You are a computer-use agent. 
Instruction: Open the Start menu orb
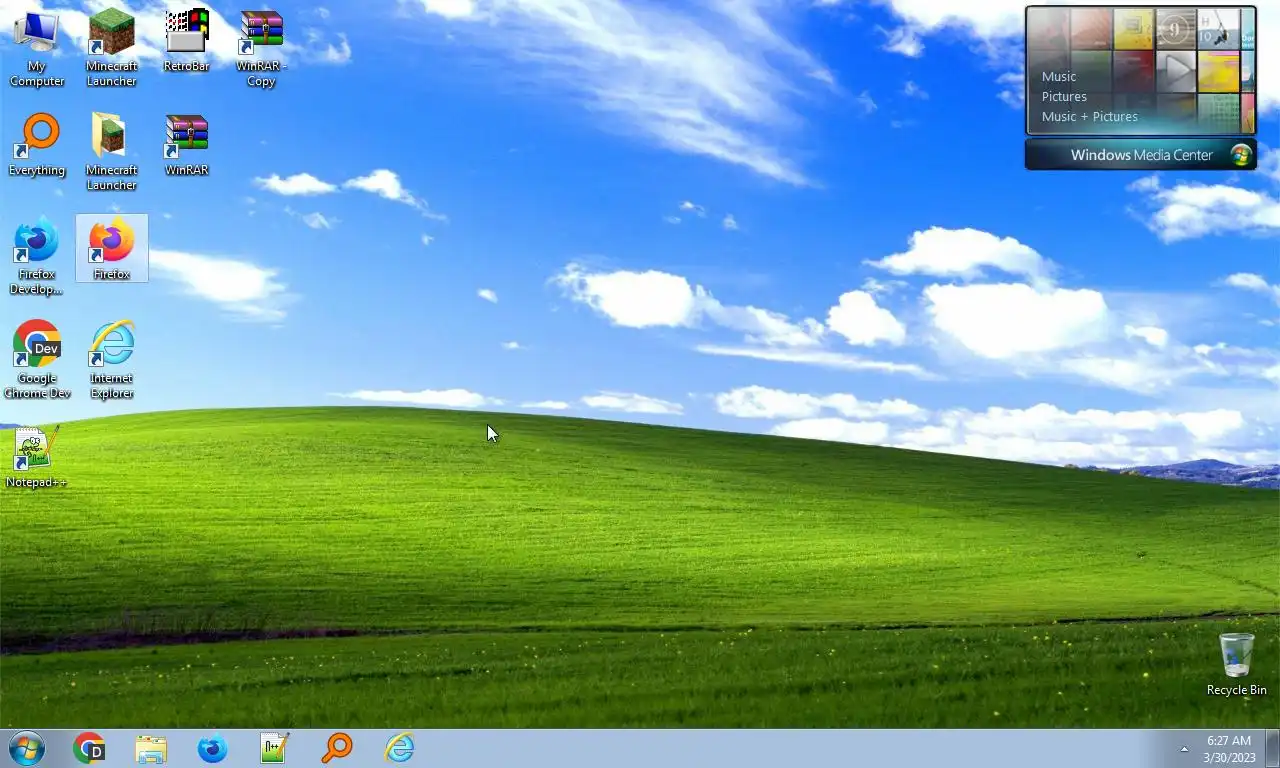pos(26,748)
